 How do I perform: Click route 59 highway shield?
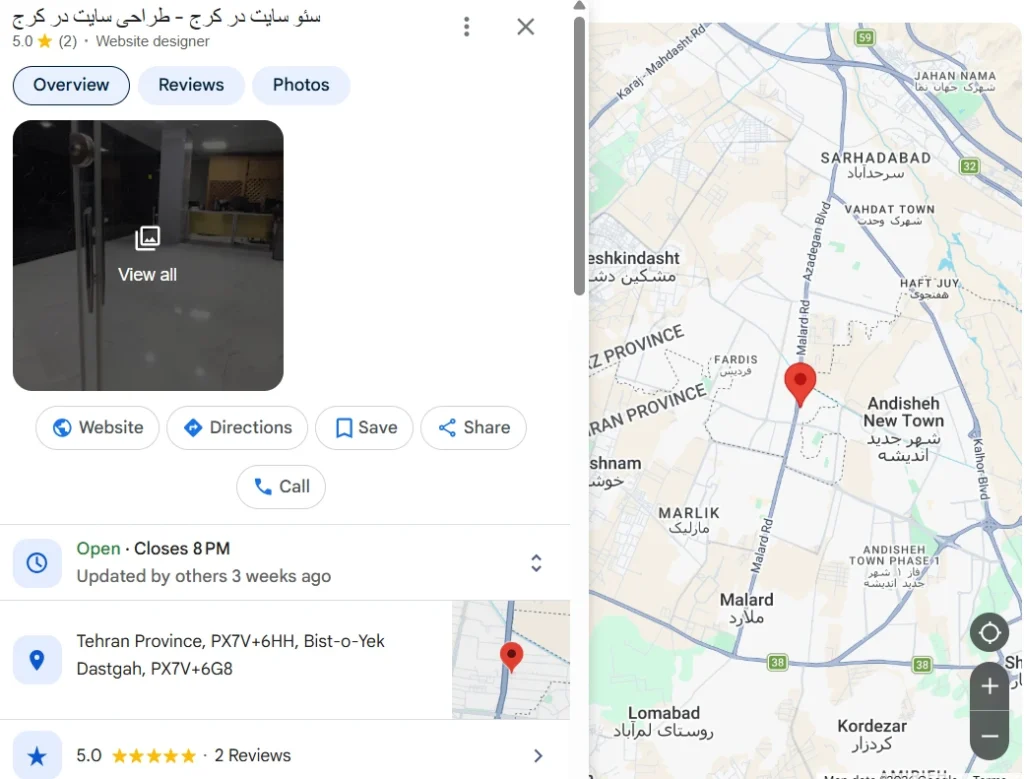point(865,37)
